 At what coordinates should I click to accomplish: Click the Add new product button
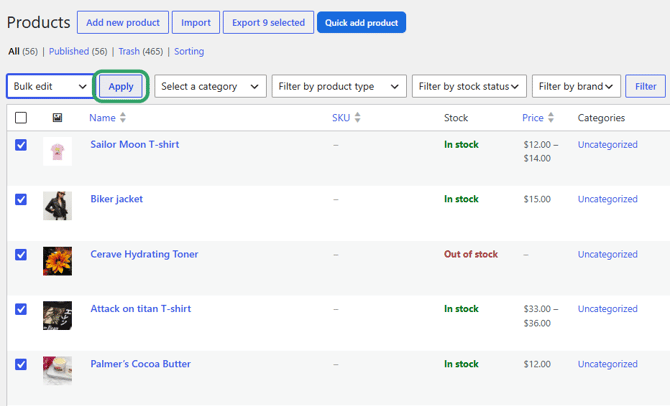pos(123,22)
